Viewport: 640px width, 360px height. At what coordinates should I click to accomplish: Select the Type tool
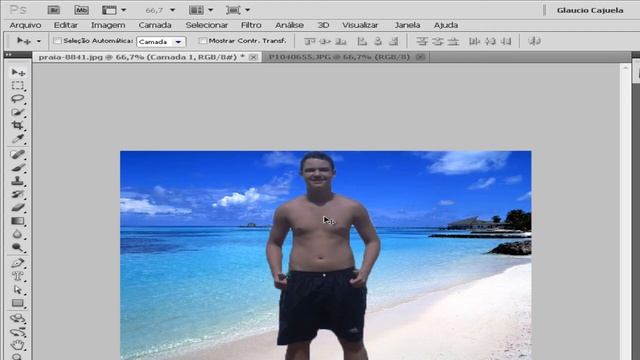click(x=18, y=276)
